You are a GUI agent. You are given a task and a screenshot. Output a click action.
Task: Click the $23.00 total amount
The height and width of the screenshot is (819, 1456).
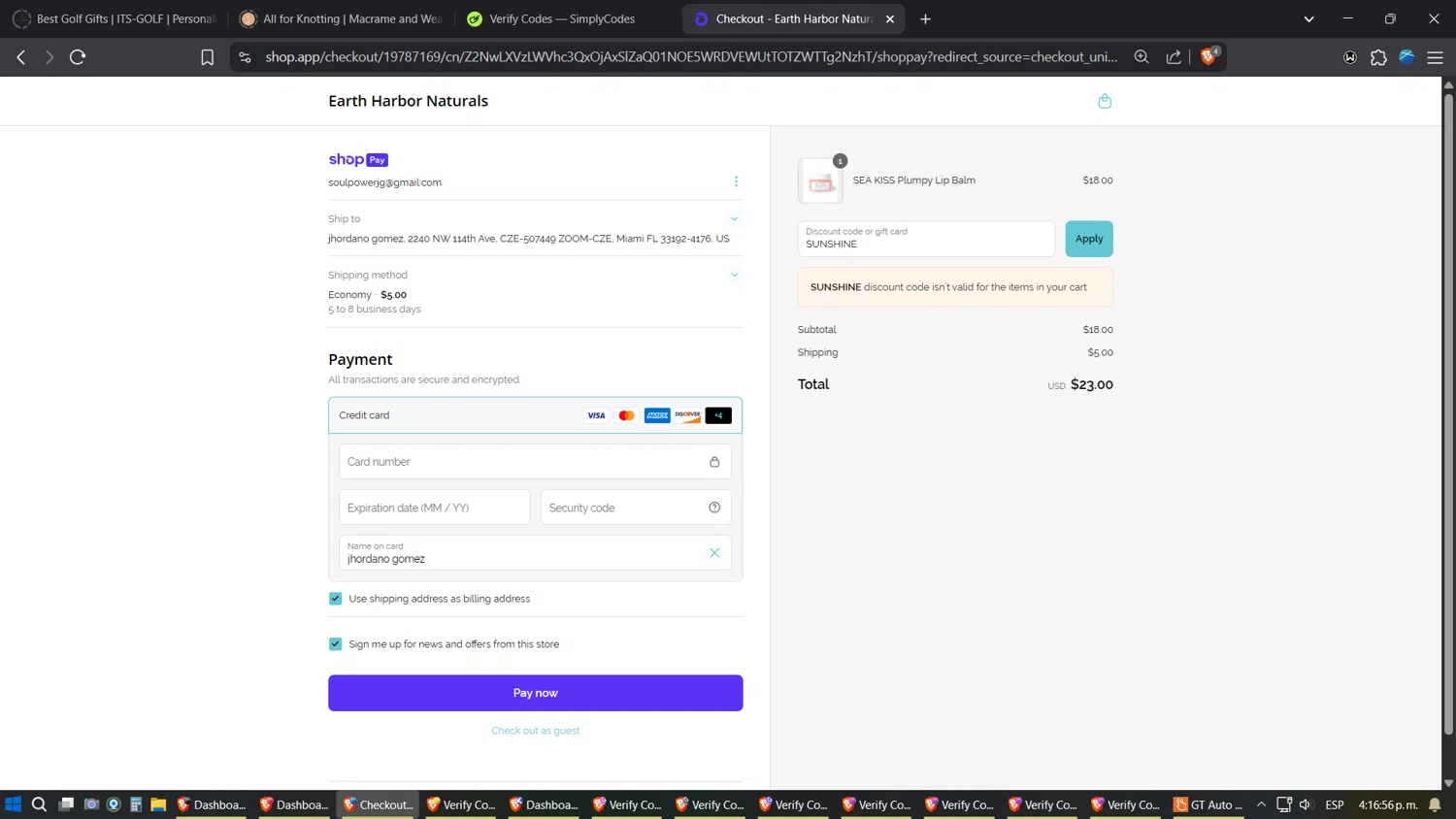pos(1092,384)
